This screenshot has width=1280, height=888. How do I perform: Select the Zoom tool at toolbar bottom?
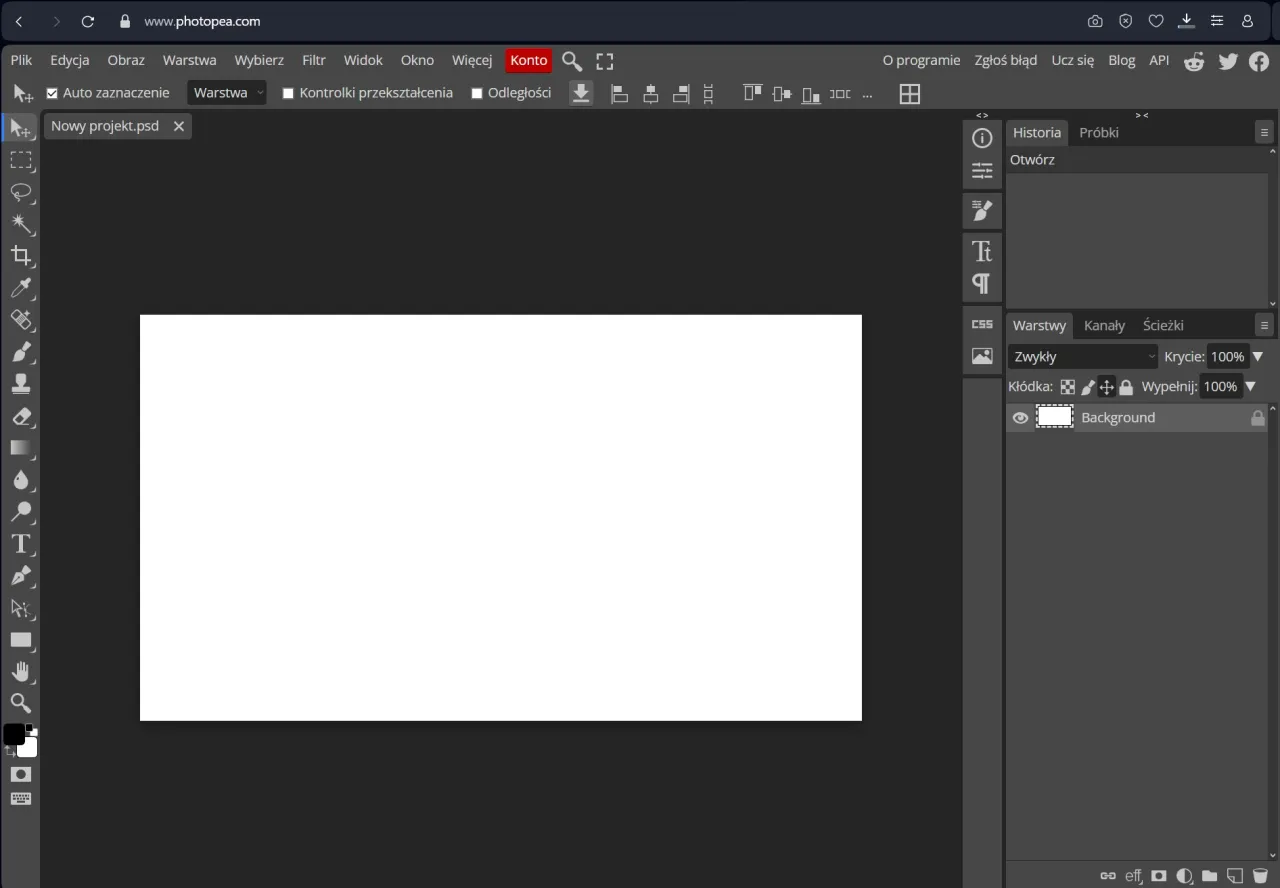pos(22,703)
